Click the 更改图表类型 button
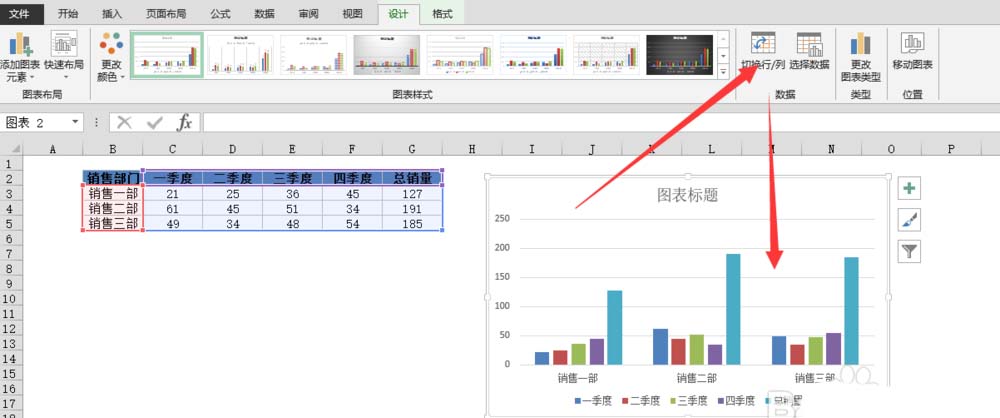The width and height of the screenshot is (1000, 418). pos(860,57)
